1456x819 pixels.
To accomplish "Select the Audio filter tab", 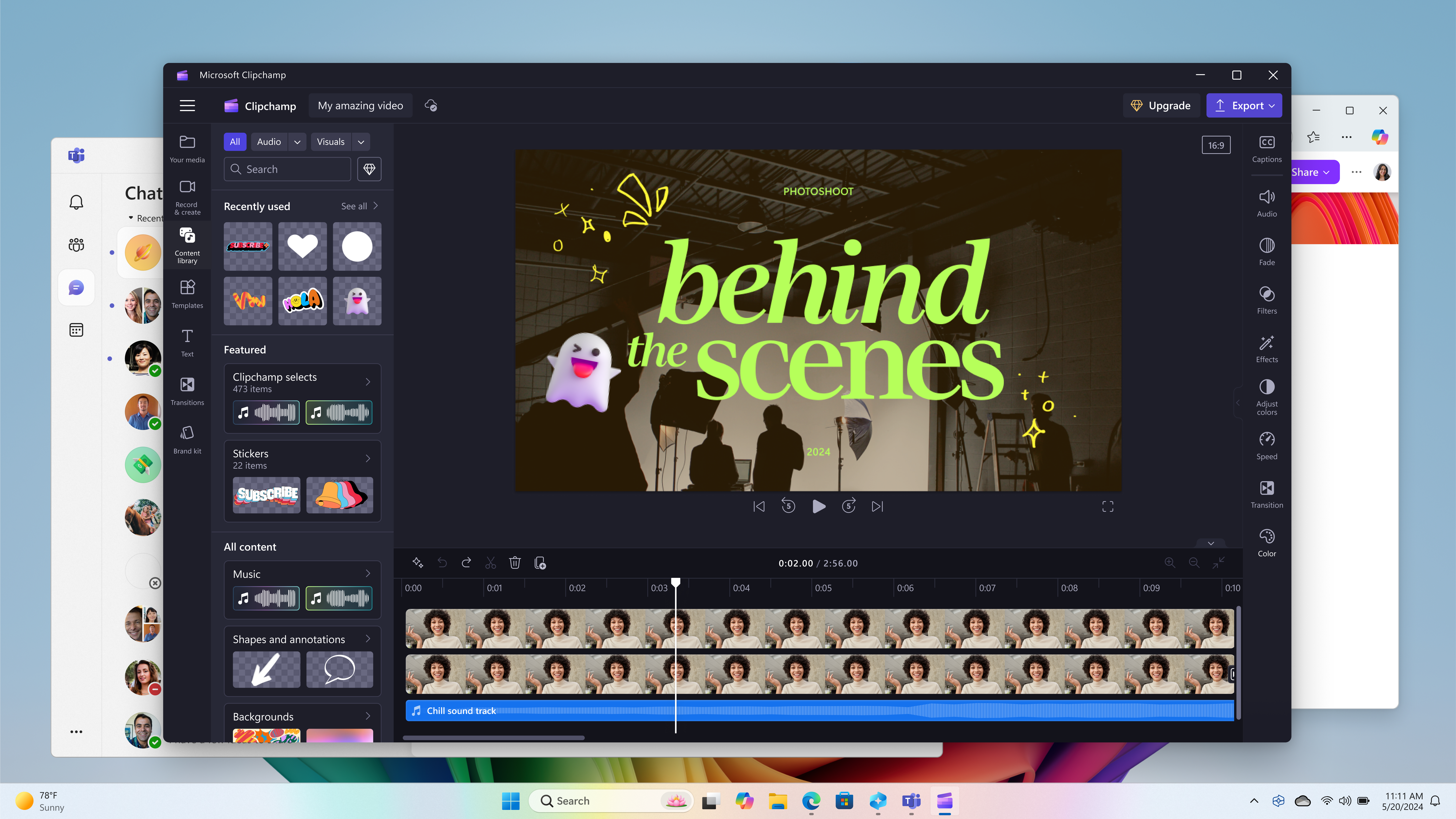I will pos(269,142).
